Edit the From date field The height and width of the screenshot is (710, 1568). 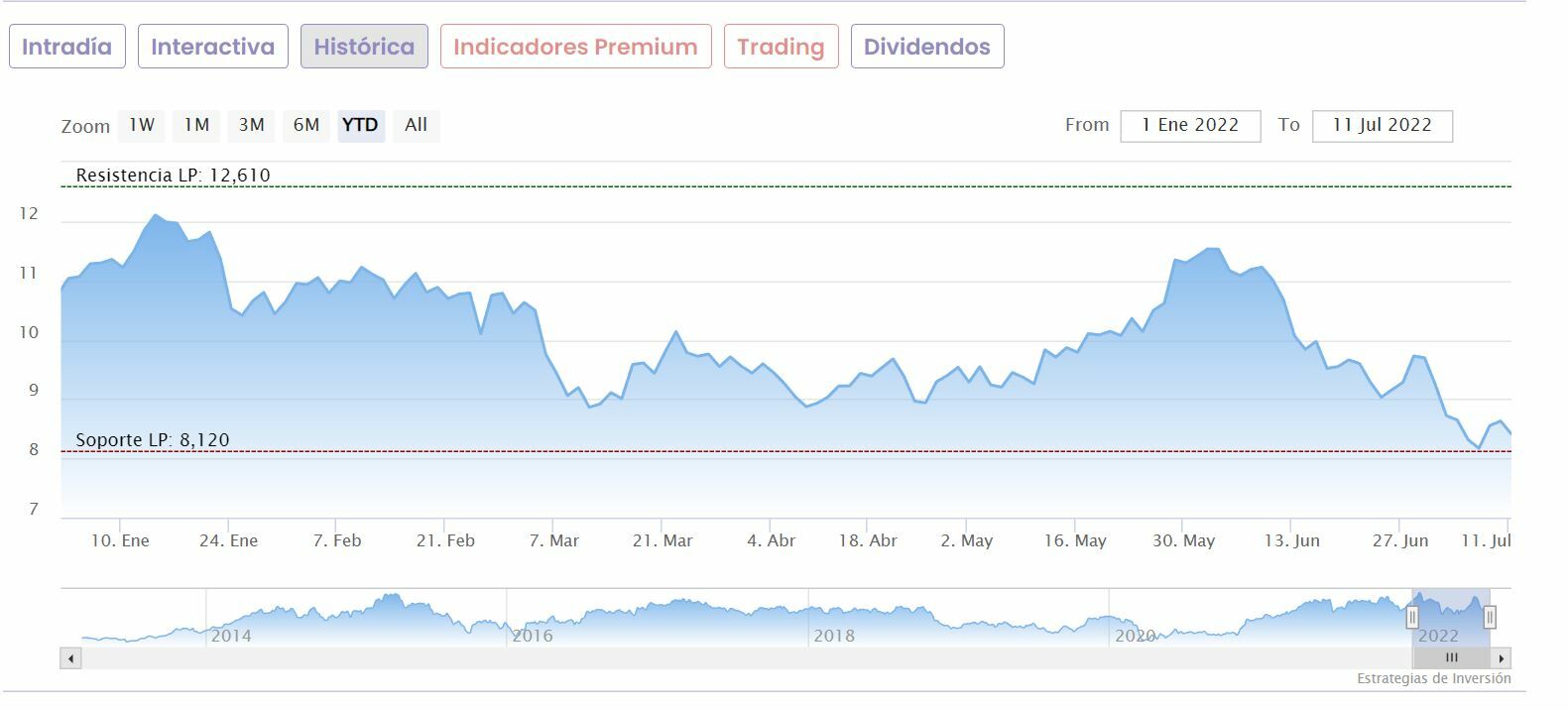[1190, 126]
